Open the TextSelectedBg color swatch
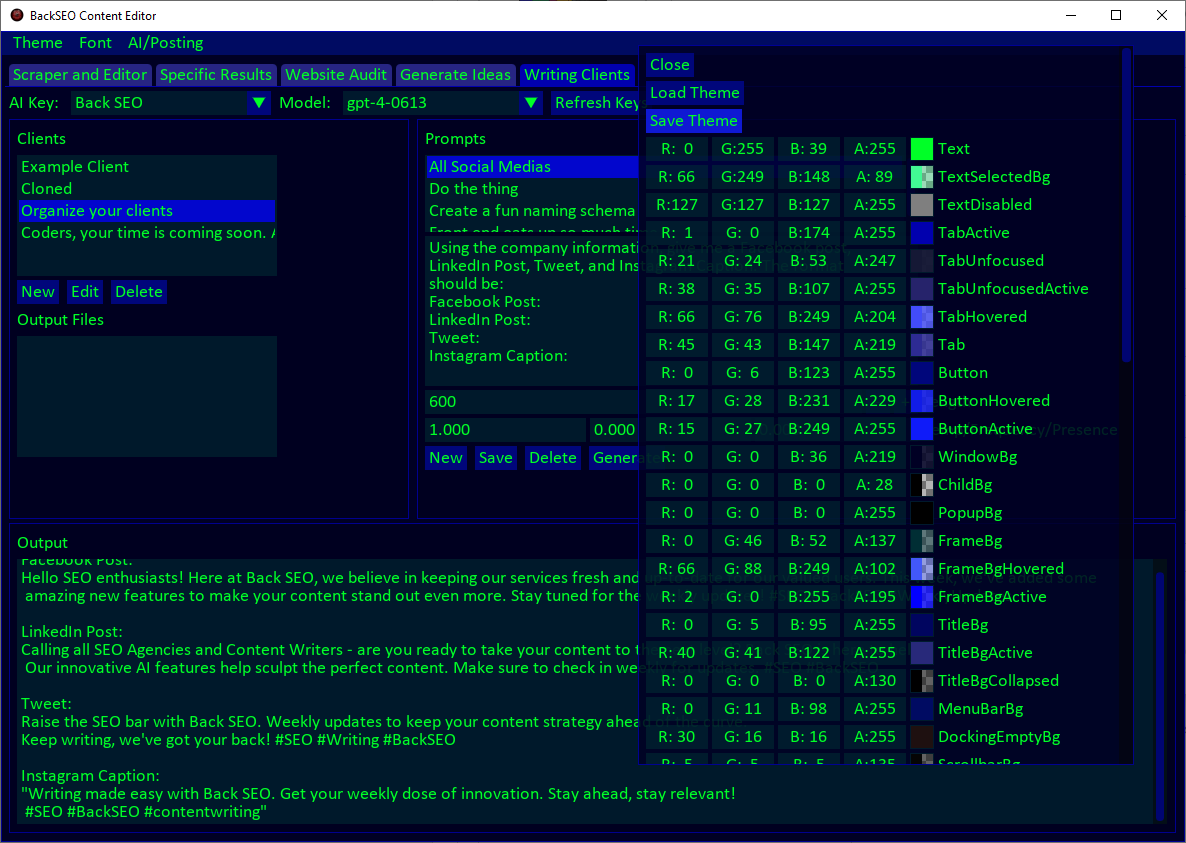The image size is (1186, 843). click(921, 177)
